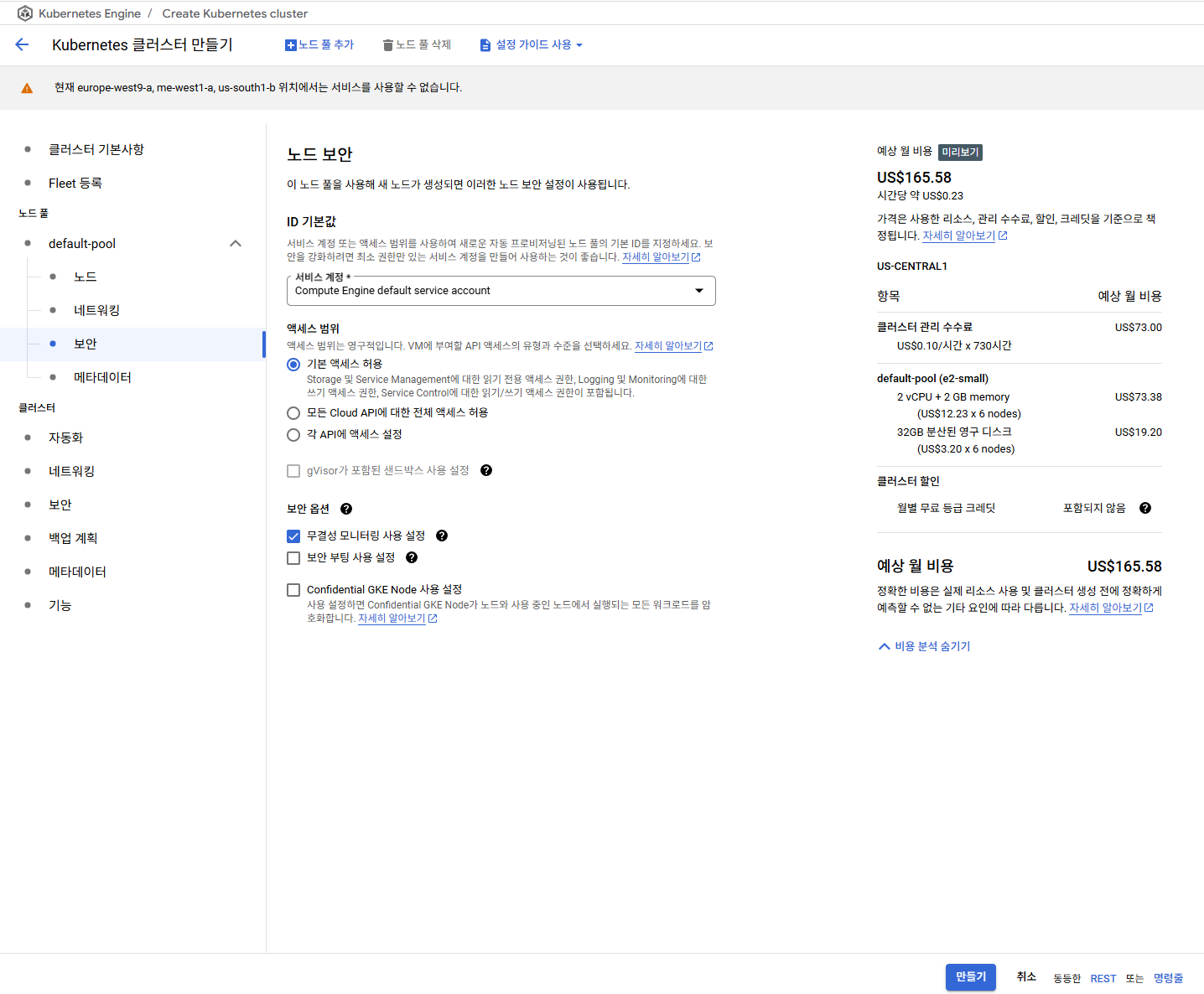
Task: Select 각 API에 액세스 설정 radio option
Action: [x=293, y=435]
